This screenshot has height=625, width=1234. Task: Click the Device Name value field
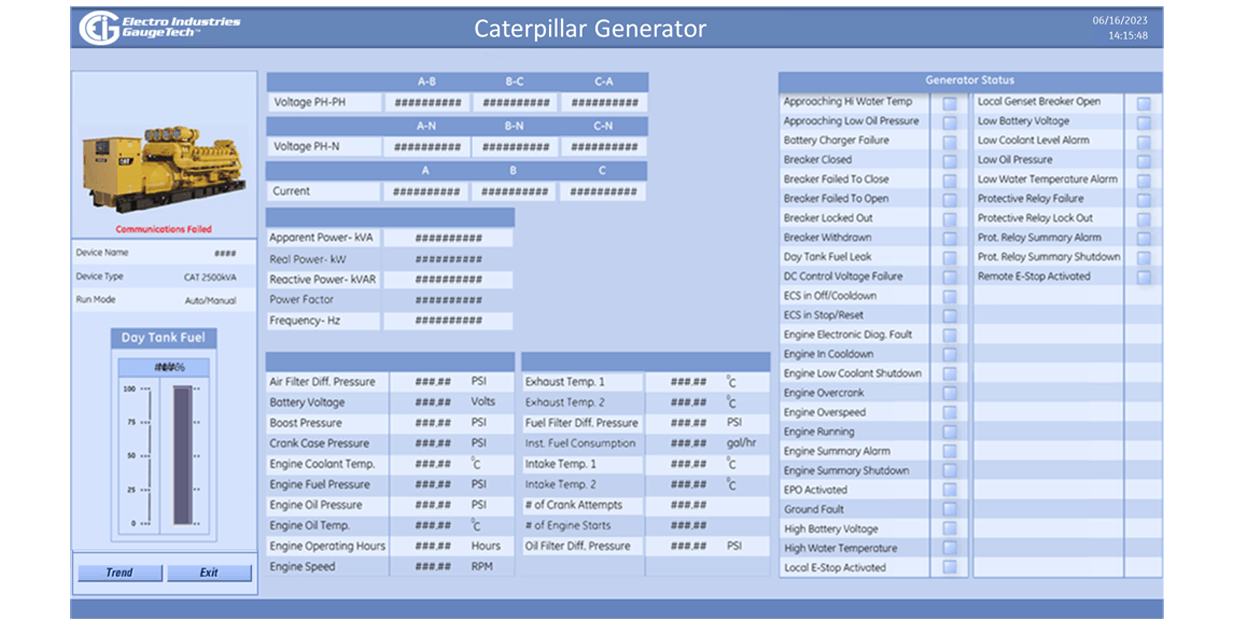(226, 254)
